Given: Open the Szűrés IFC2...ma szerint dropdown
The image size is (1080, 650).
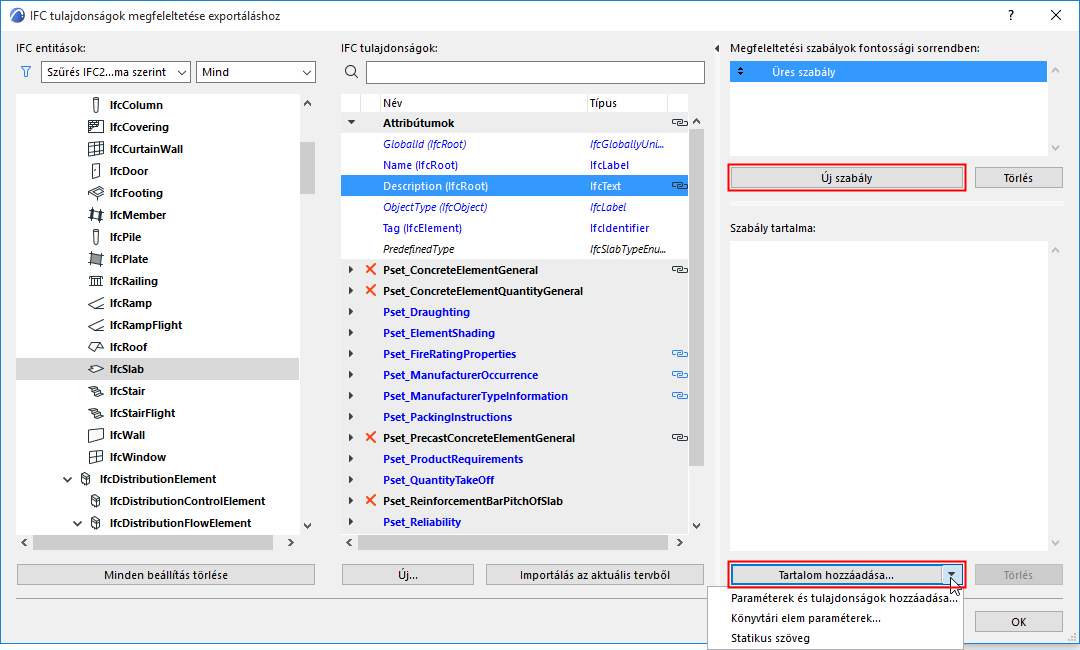Looking at the screenshot, I should 116,72.
